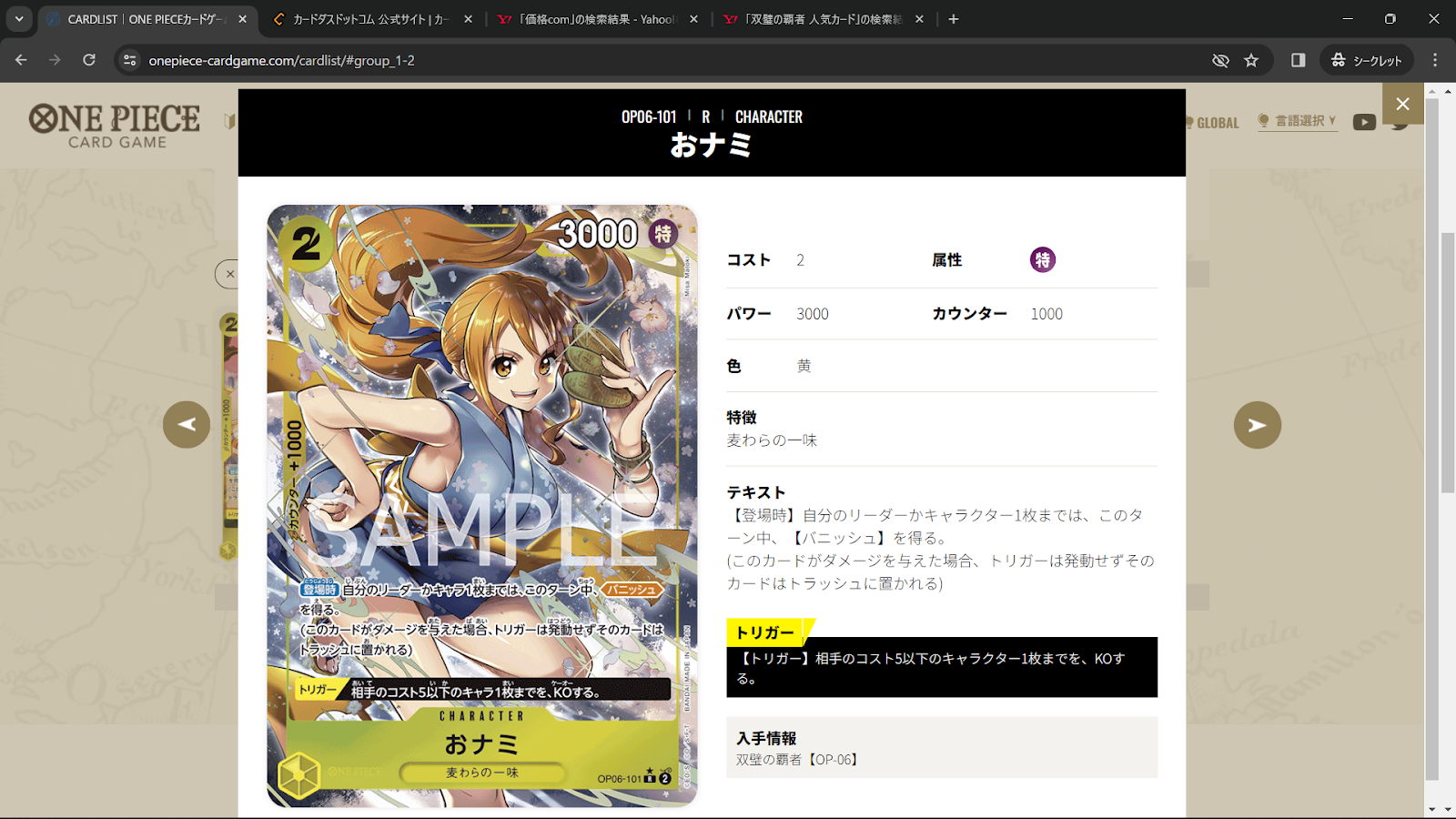Click the purple 特 attribute icon
This screenshot has height=819, width=1456.
1043,260
